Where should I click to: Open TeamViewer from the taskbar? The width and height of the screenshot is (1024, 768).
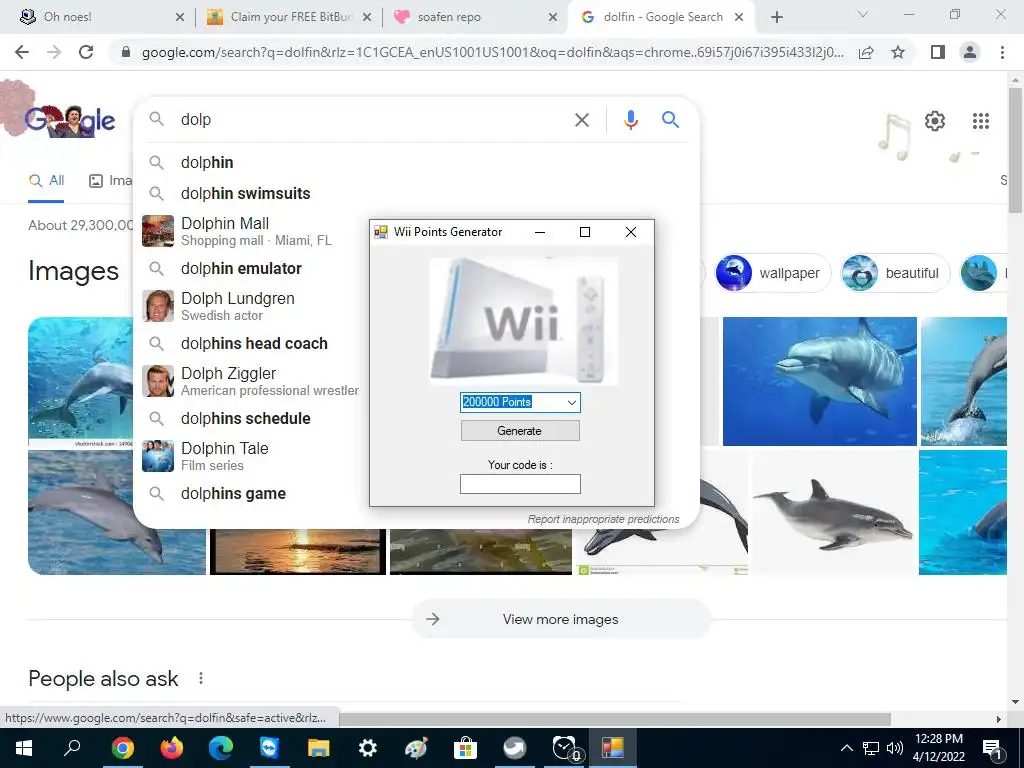270,748
